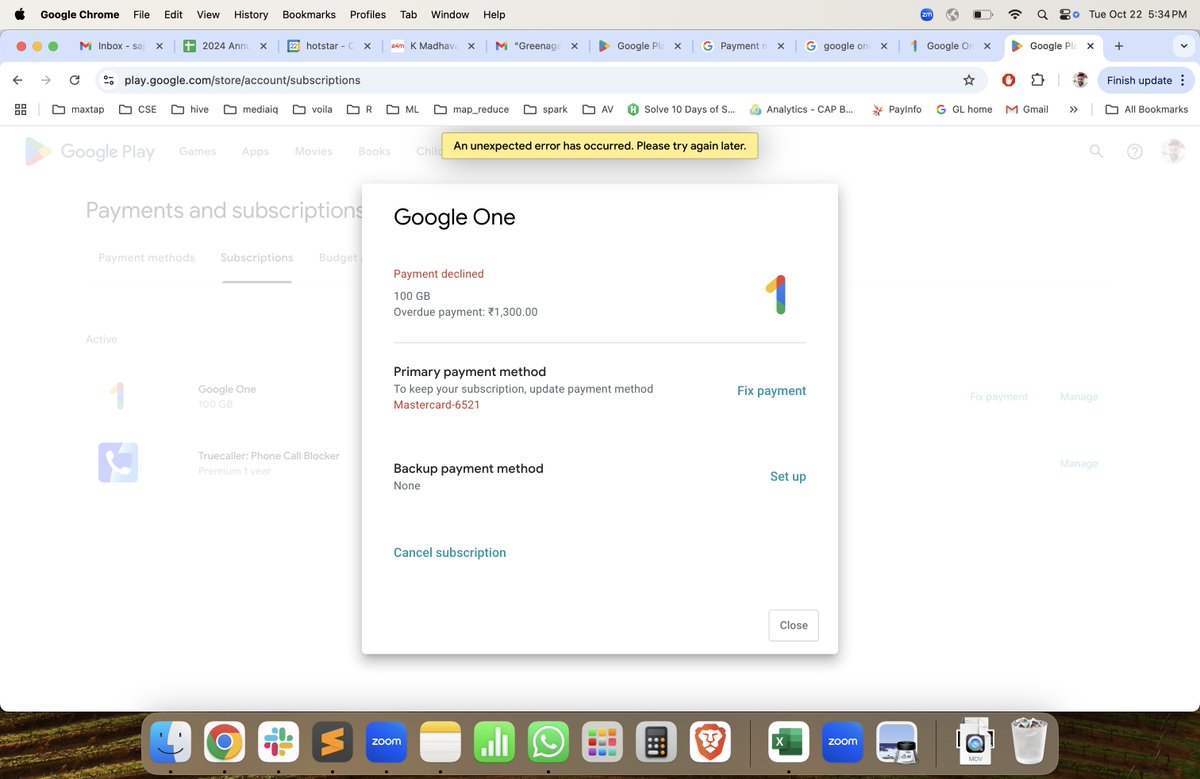Open Chrome's three-dot menu
The image size is (1200, 779).
coord(1184,80)
